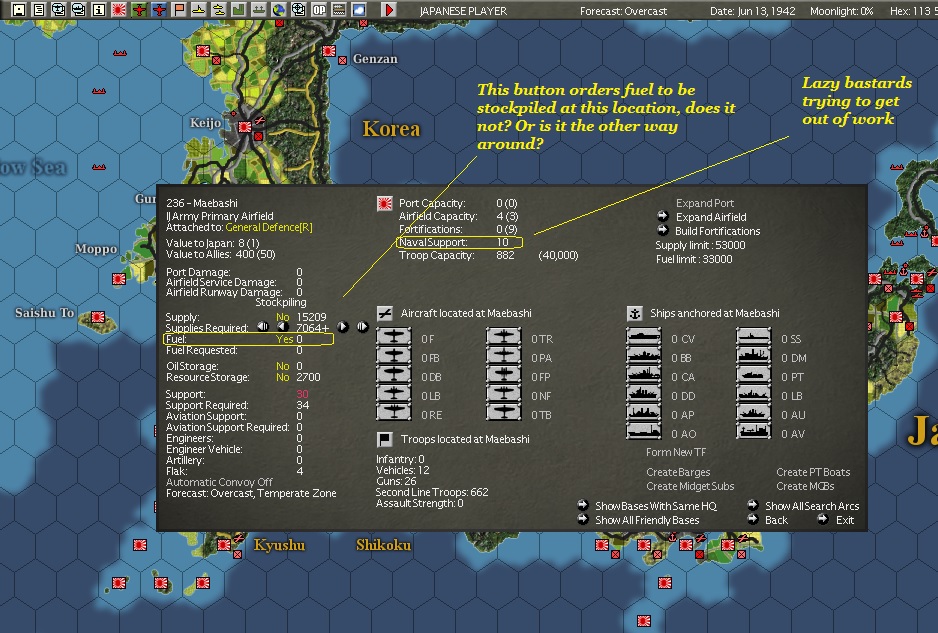Click 'Create PT Boats'
The image size is (938, 633).
(x=813, y=472)
